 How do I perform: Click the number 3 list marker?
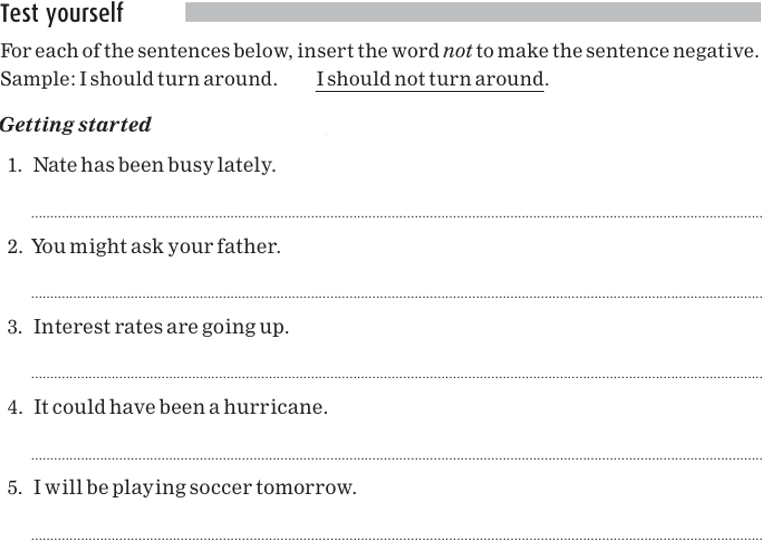[x=13, y=328]
